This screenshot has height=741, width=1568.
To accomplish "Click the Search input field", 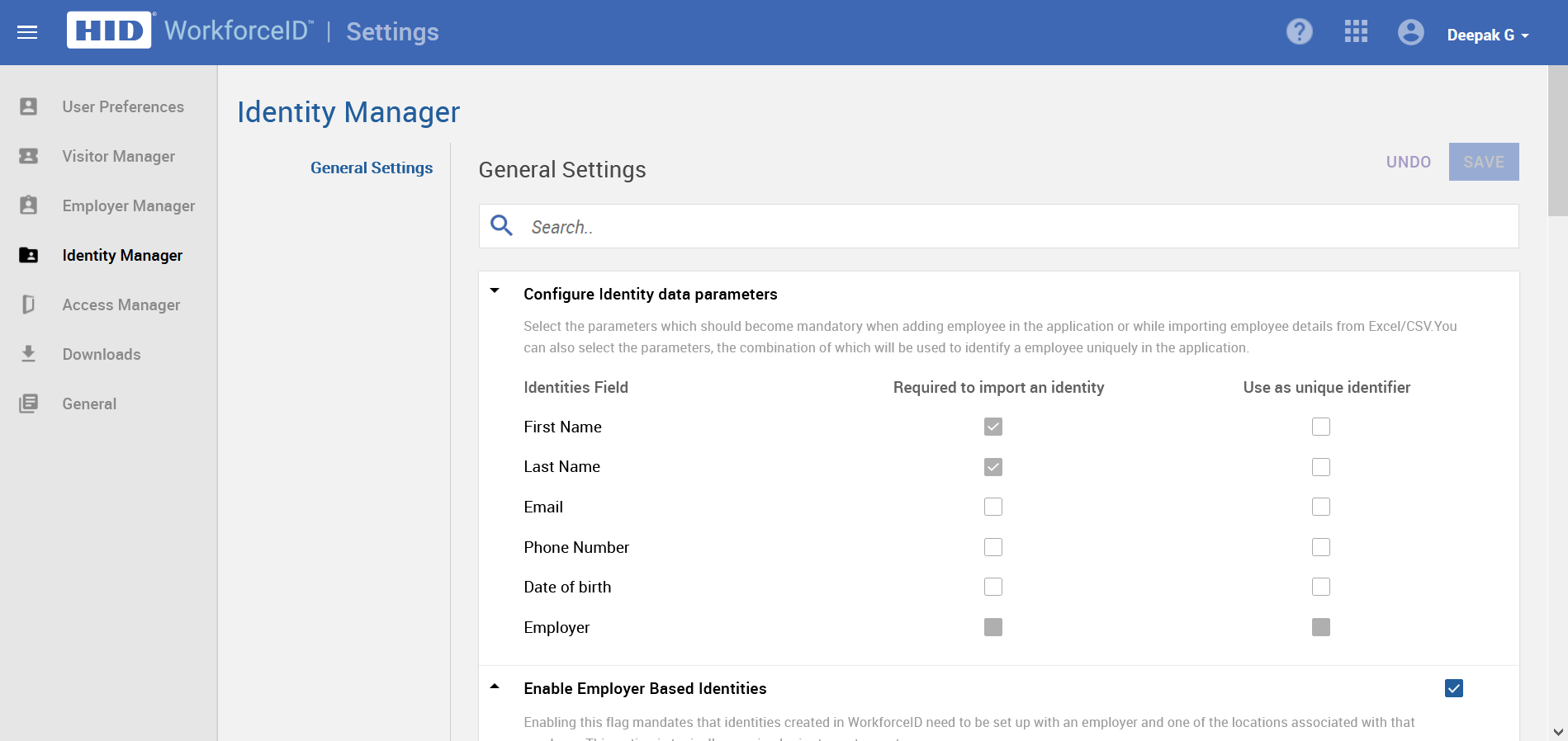I will tap(999, 226).
